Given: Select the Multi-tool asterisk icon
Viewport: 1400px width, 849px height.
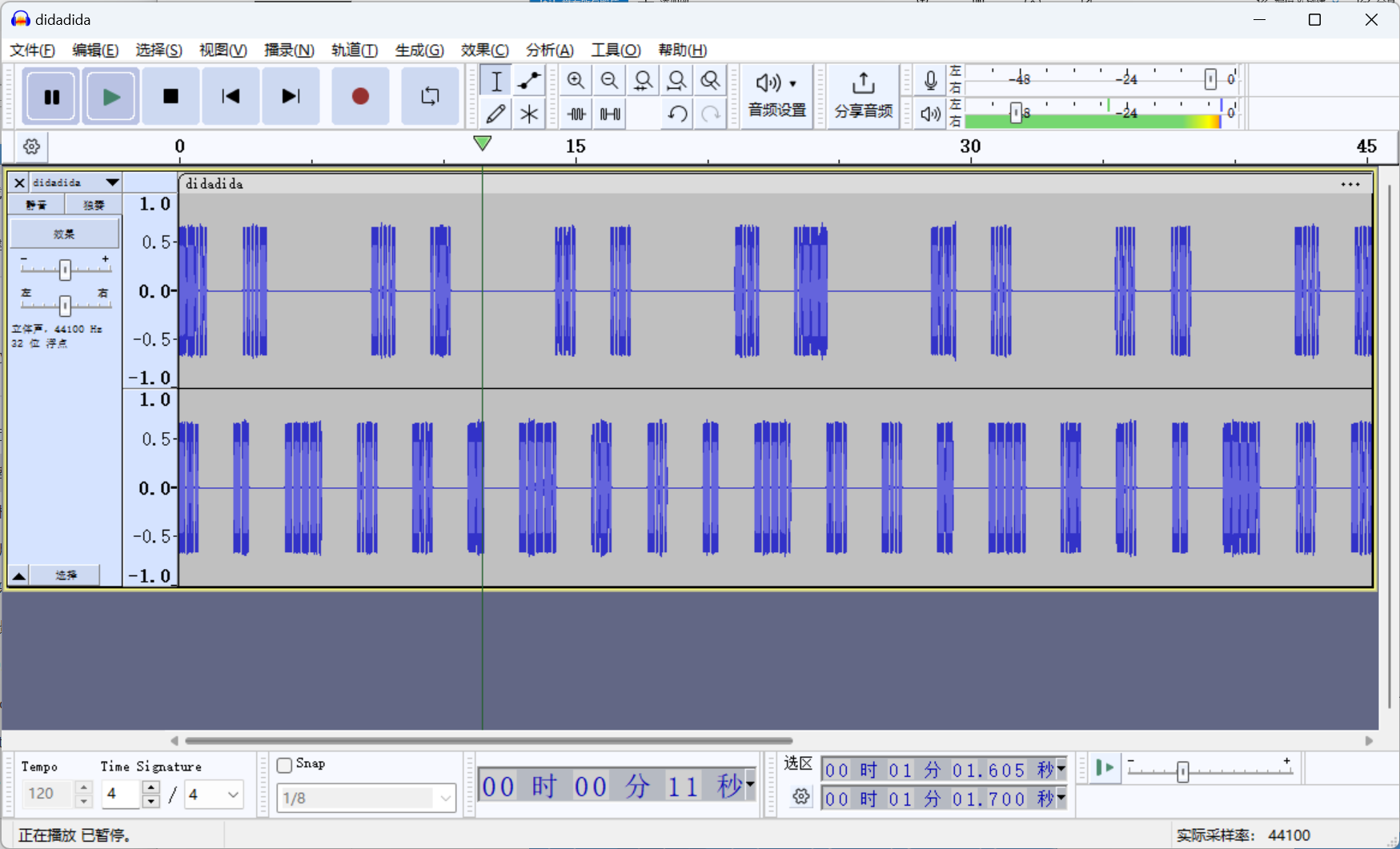Looking at the screenshot, I should pos(529,114).
